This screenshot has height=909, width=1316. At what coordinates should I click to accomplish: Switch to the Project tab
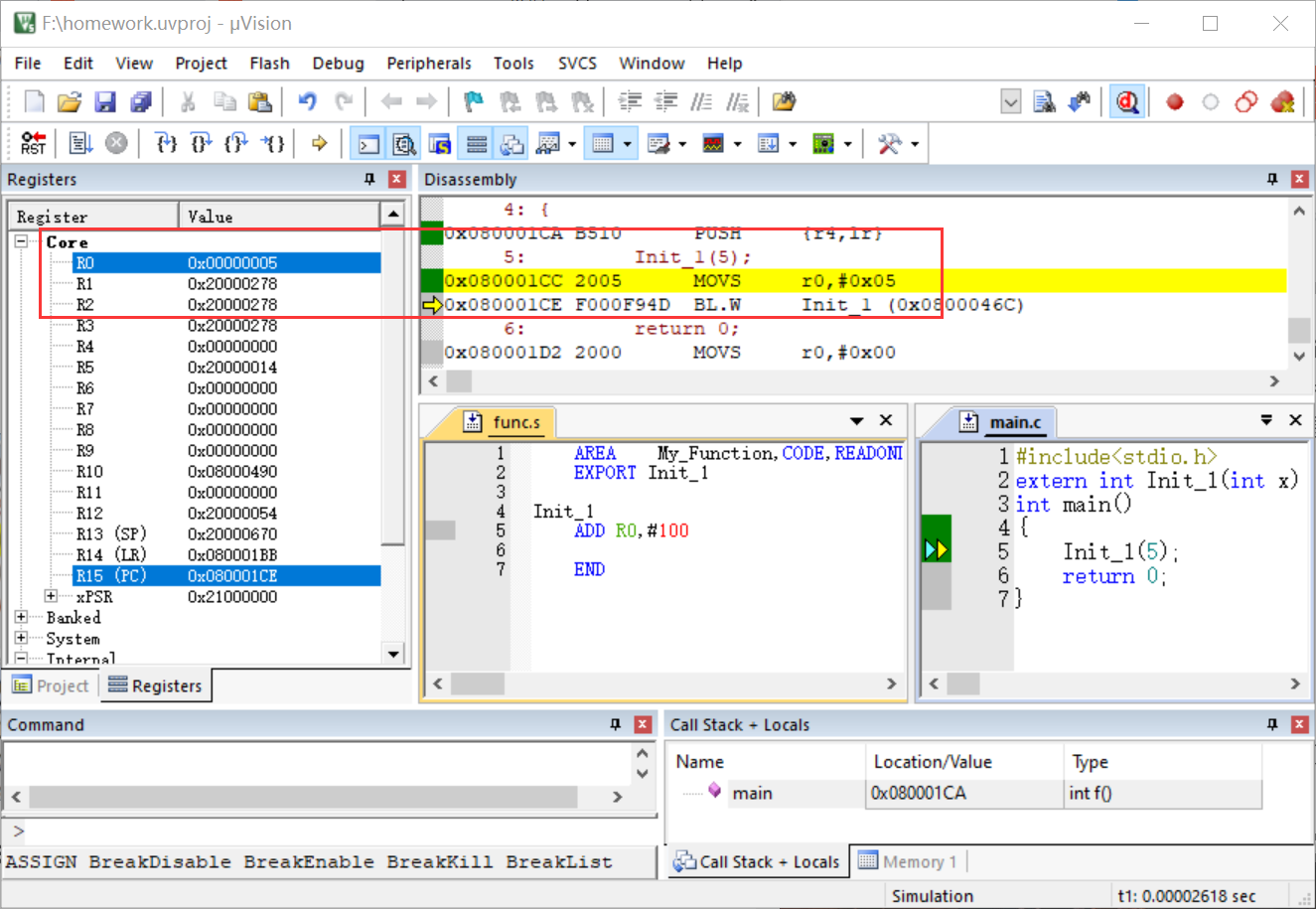coord(51,685)
